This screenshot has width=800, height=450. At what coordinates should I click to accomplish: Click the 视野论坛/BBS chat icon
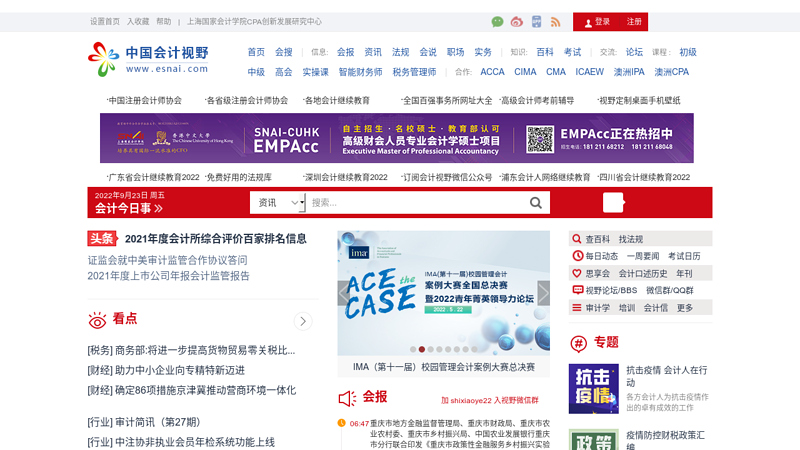click(x=578, y=290)
